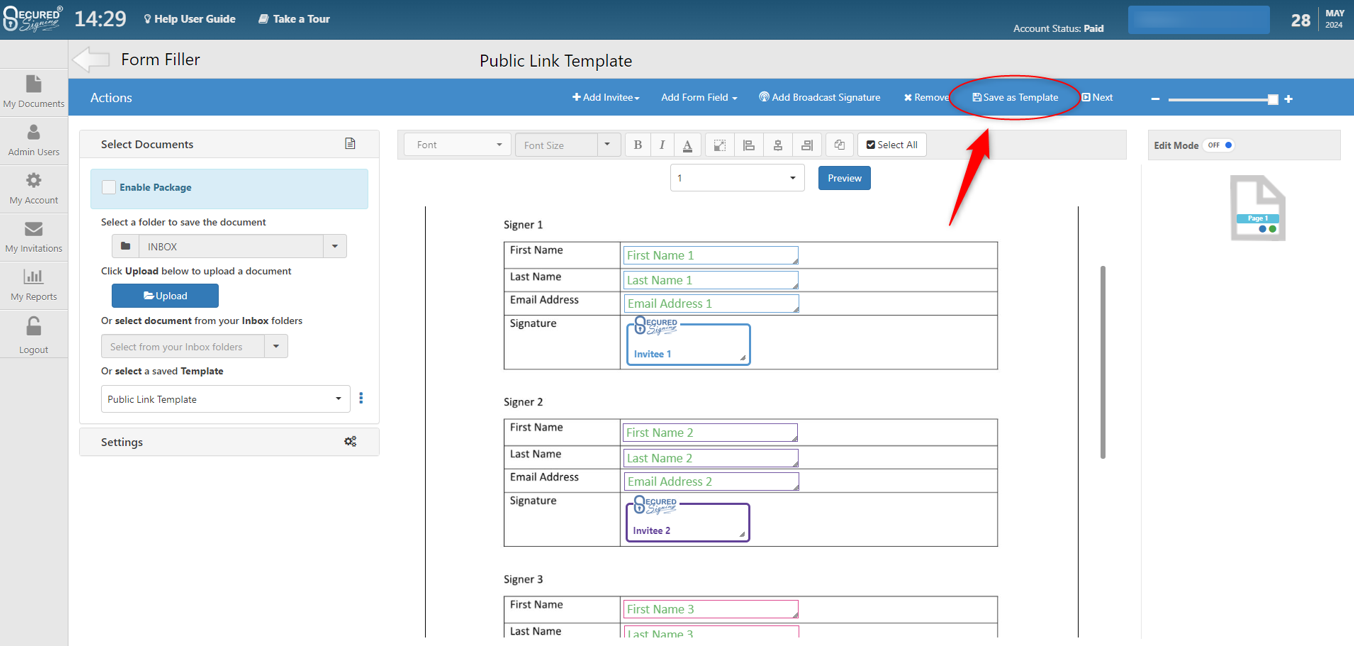
Task: Open the INBOX folder dropdown
Action: click(335, 246)
